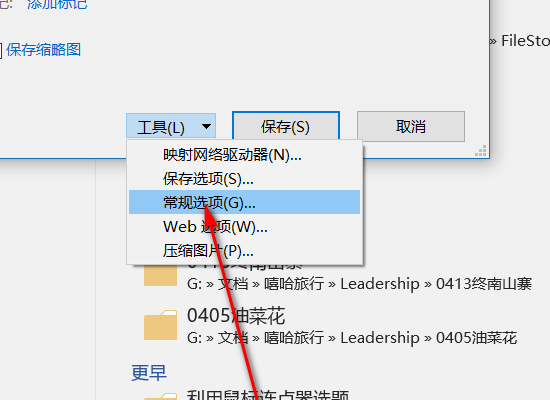Grab the dialog resize grip corner
Image resolution: width=550 pixels, height=400 pixels.
click(481, 151)
